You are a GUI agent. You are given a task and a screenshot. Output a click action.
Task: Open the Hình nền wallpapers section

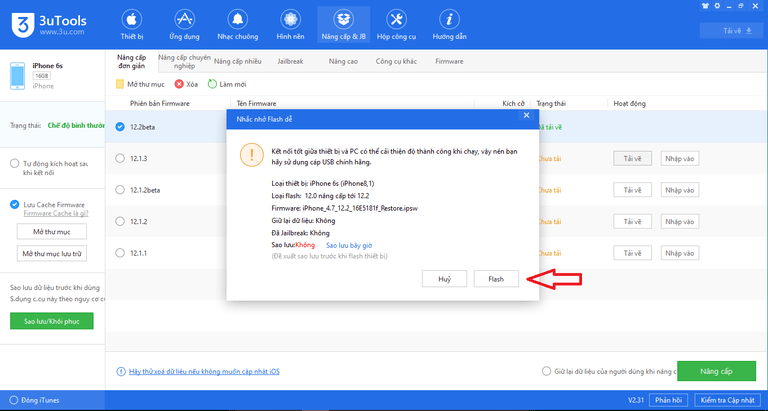coord(290,24)
